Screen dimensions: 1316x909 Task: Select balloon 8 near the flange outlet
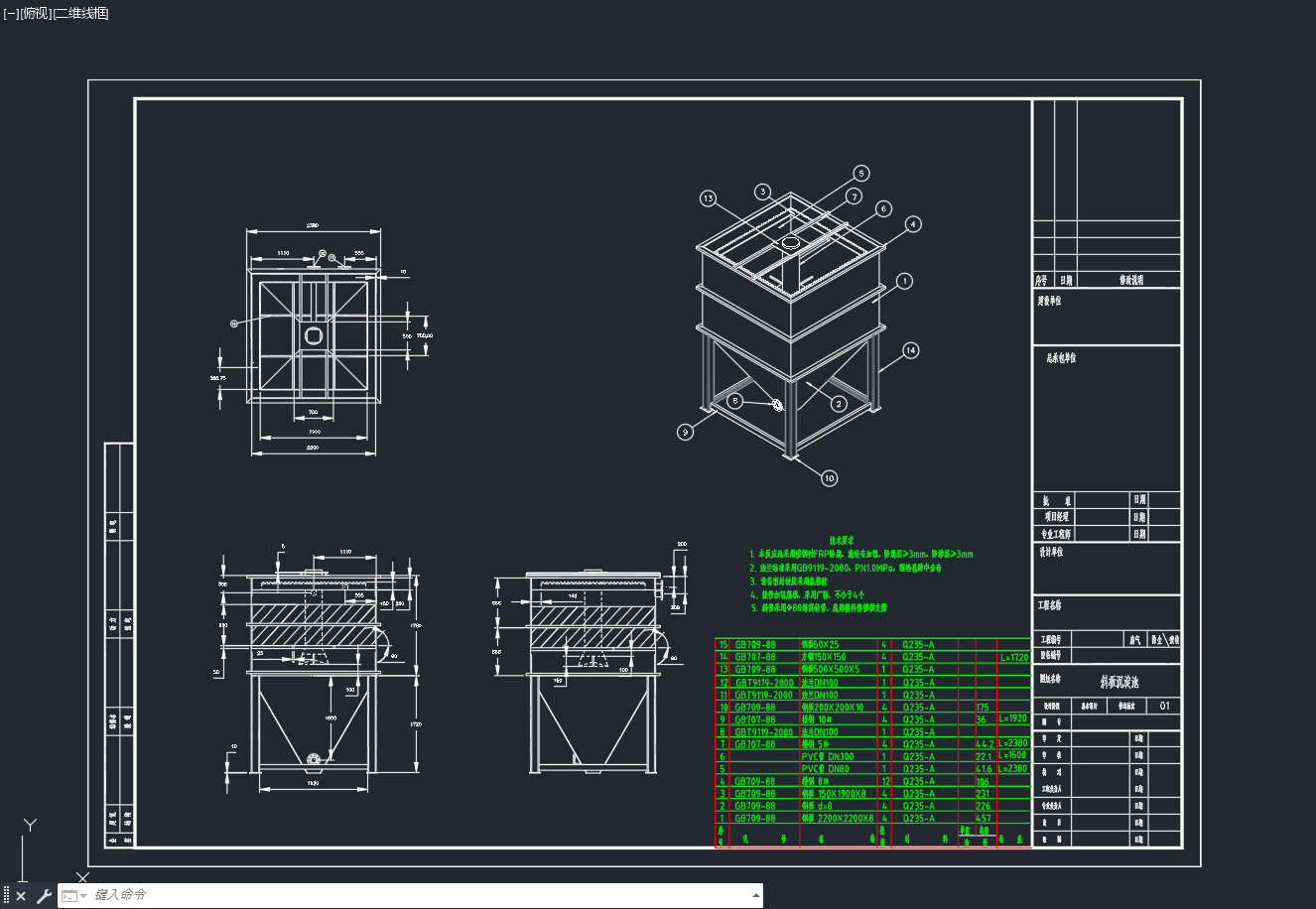pyautogui.click(x=734, y=401)
